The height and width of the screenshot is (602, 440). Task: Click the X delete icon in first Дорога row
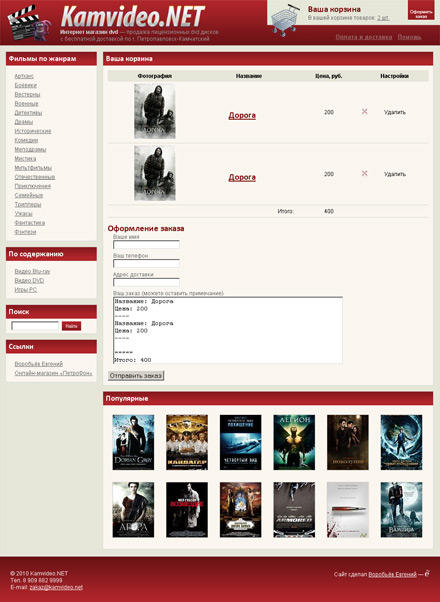coord(364,112)
